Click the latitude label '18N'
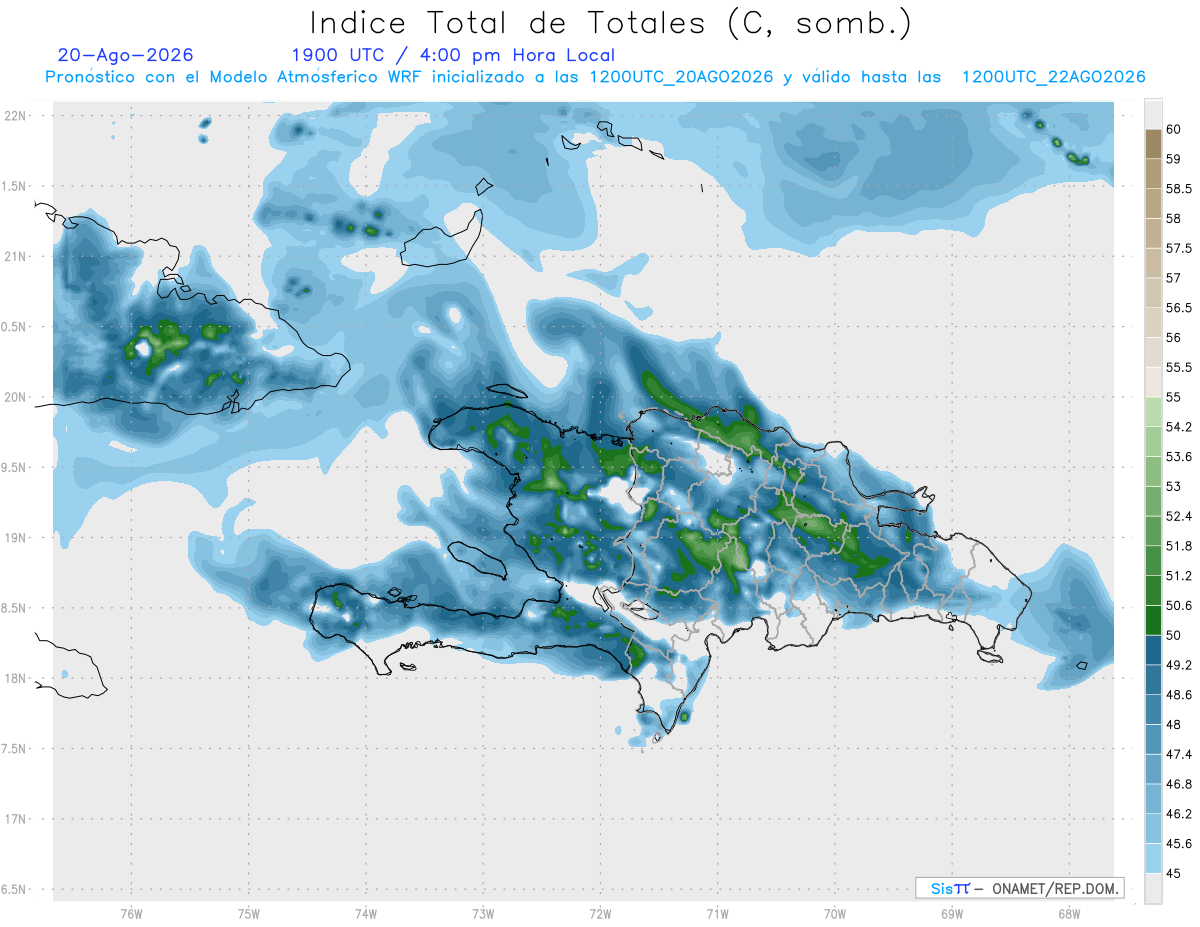This screenshot has width=1200, height=927. pos(15,679)
